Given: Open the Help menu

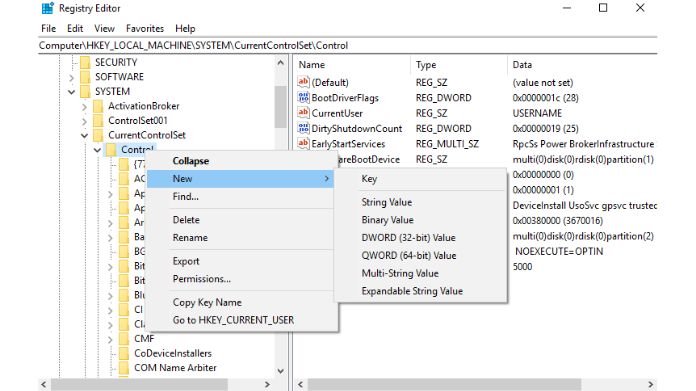Looking at the screenshot, I should tap(185, 28).
